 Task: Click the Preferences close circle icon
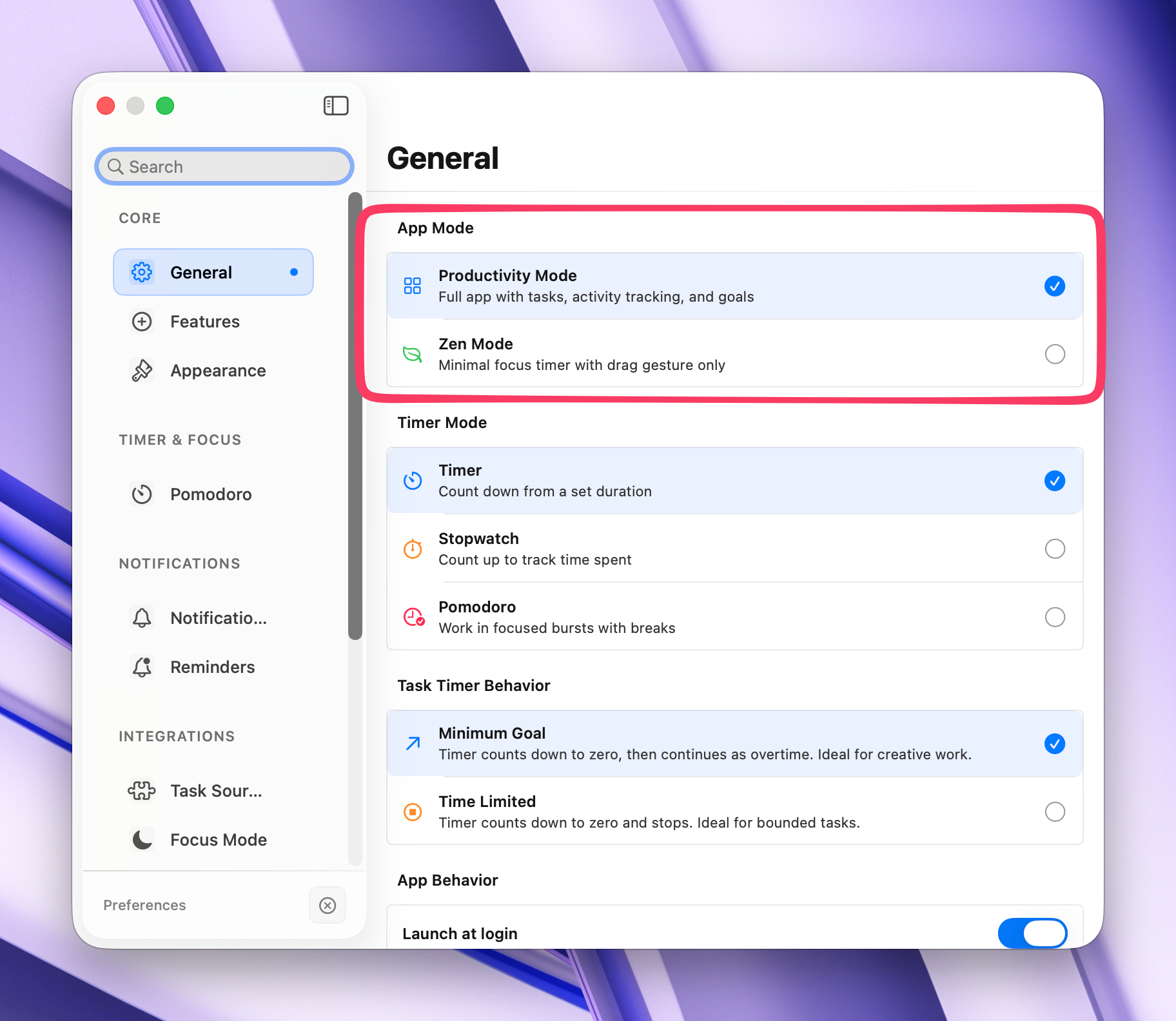(328, 906)
